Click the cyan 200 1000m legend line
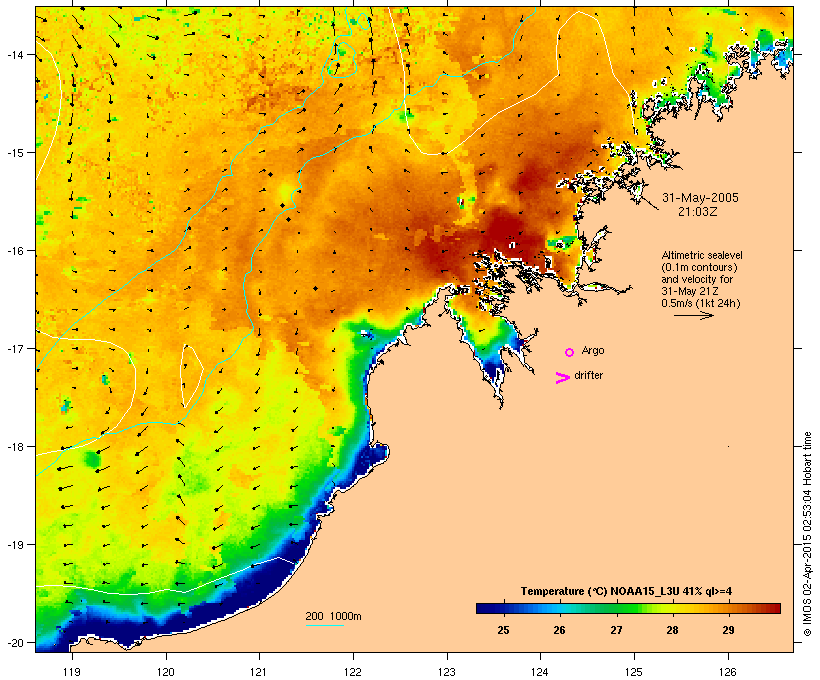The image size is (820, 680). click(325, 625)
